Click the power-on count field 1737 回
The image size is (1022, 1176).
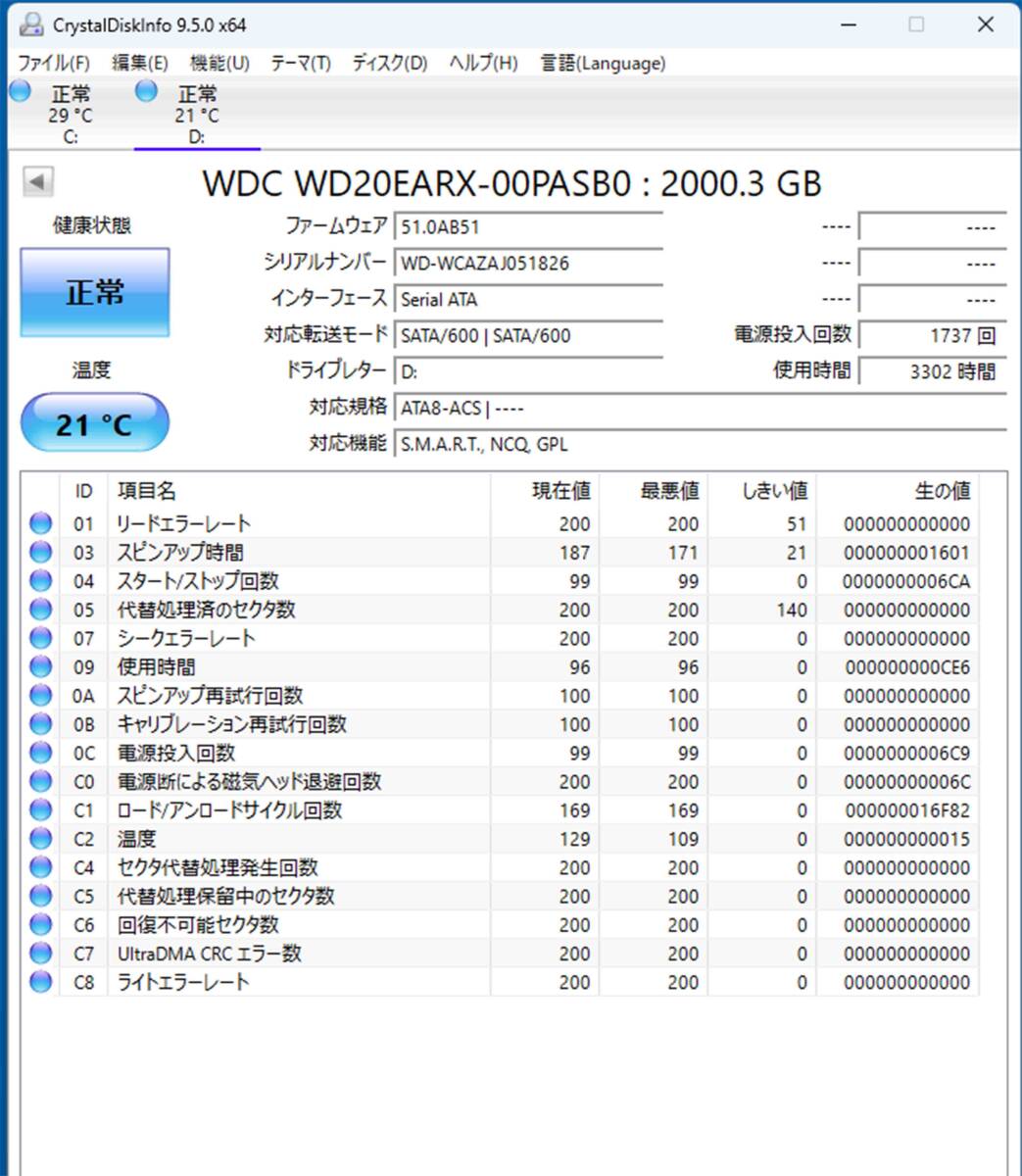[933, 335]
